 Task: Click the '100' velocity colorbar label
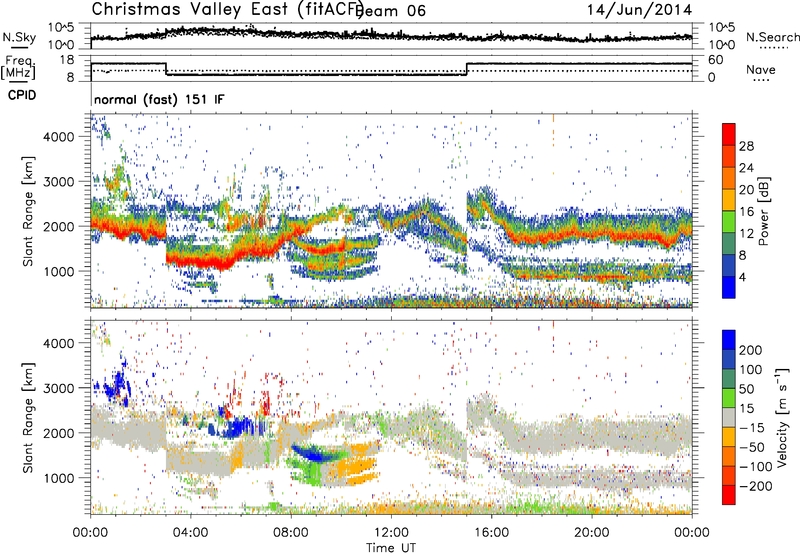751,369
